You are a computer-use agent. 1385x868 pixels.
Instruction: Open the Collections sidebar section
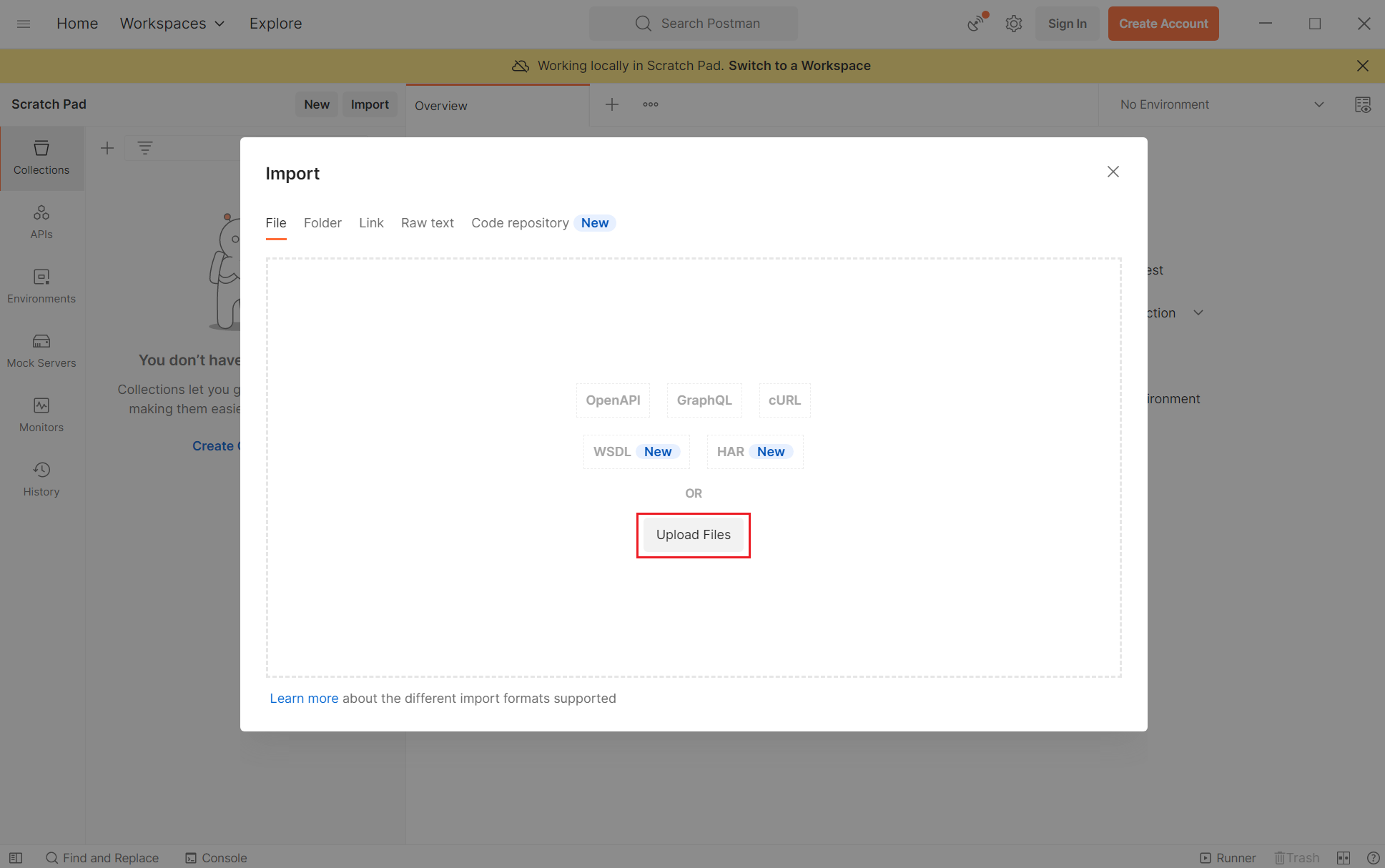[41, 158]
